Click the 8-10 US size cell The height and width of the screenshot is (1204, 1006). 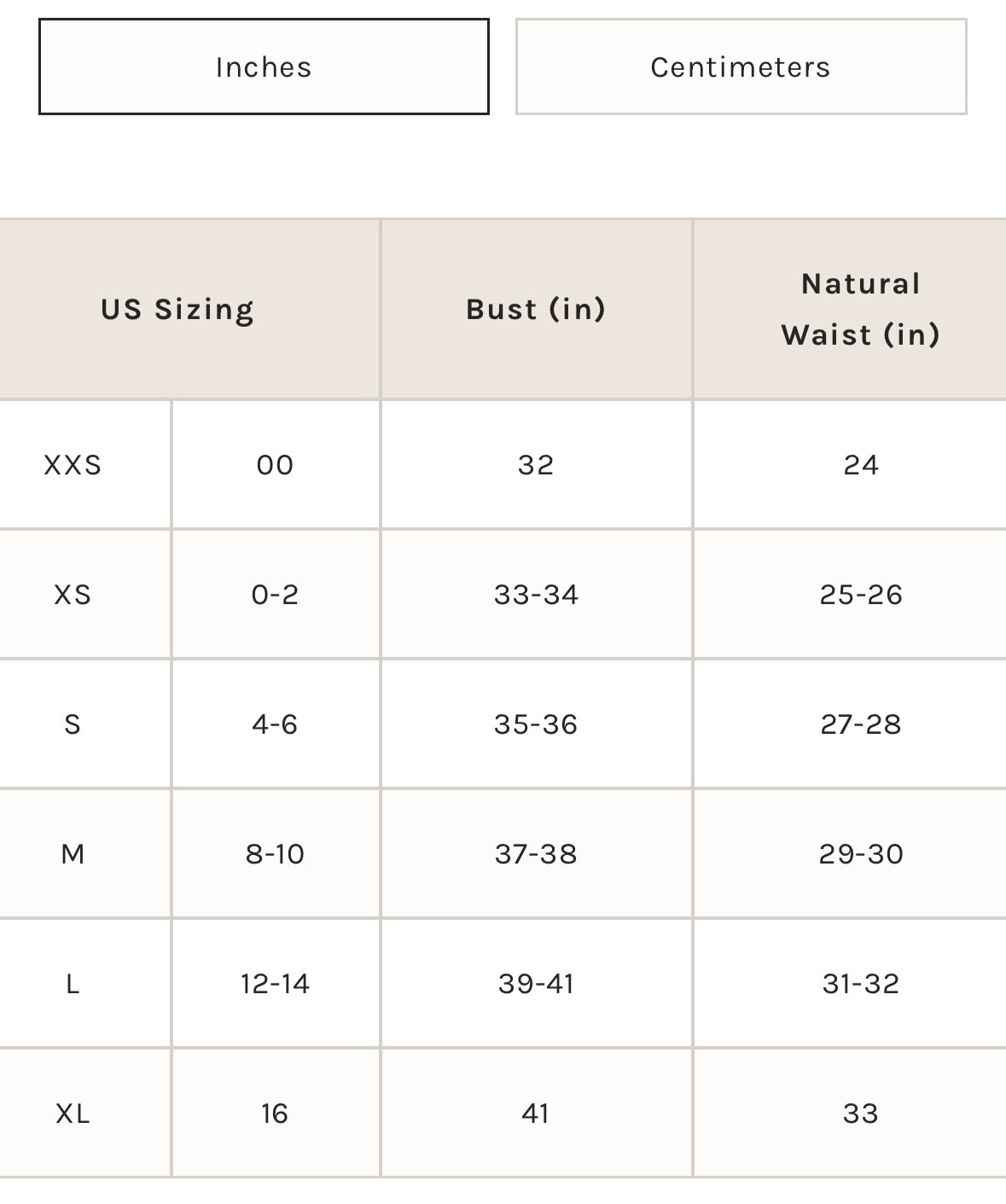tap(275, 854)
